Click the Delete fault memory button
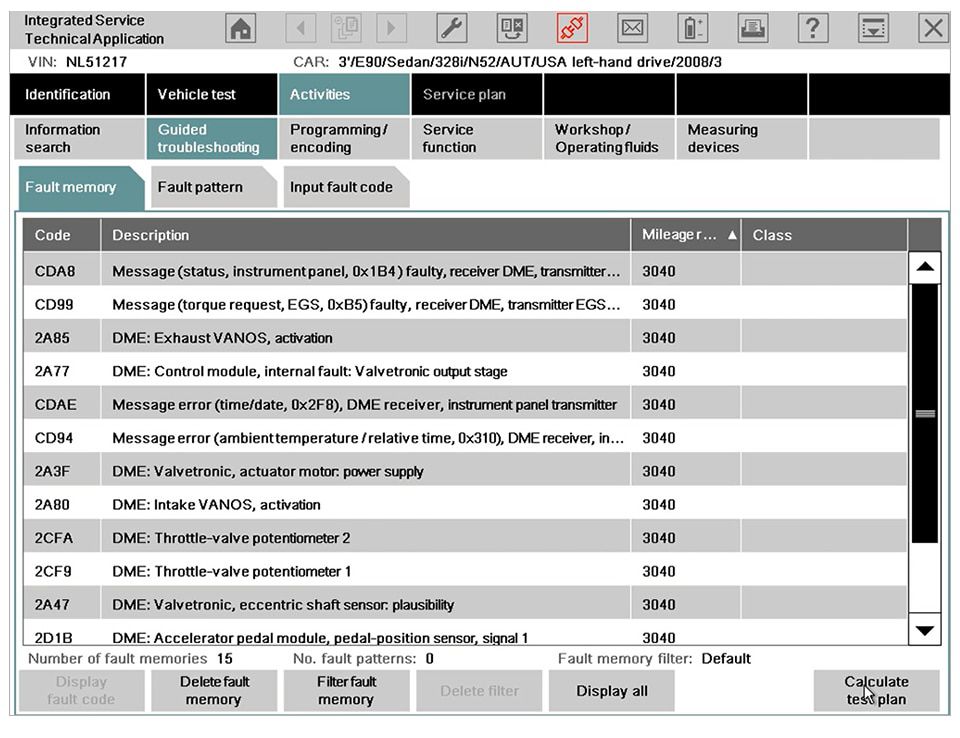This screenshot has height=738, width=960. 214,691
